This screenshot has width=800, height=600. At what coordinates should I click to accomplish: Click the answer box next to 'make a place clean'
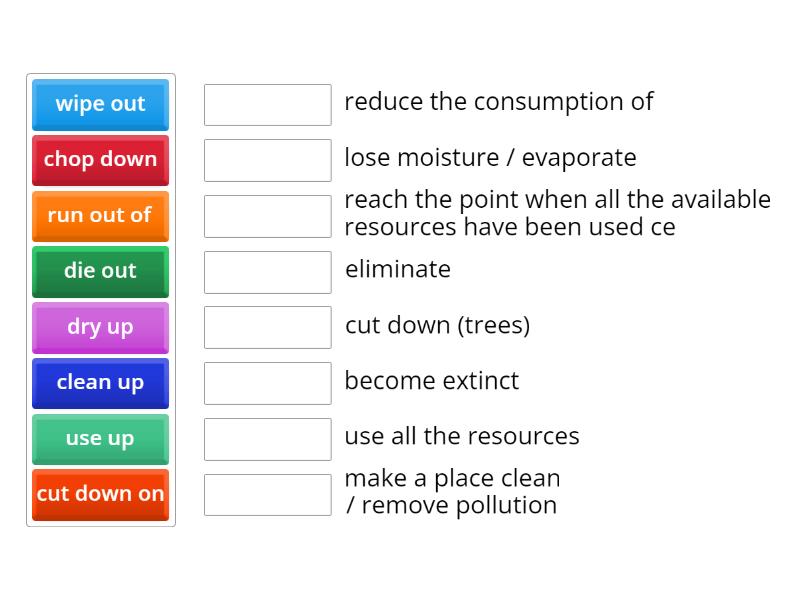click(x=267, y=491)
